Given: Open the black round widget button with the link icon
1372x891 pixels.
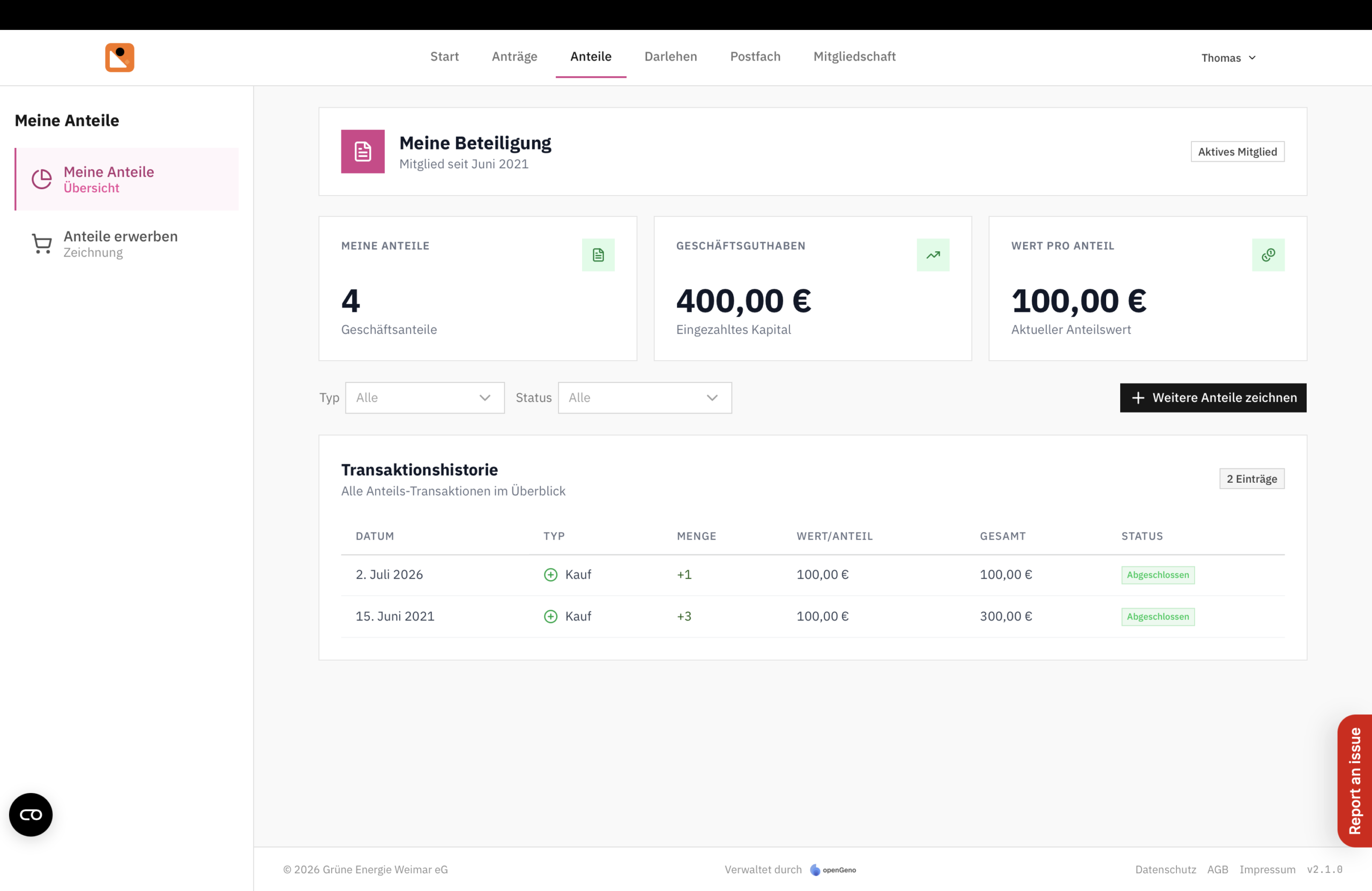Looking at the screenshot, I should coord(31,814).
